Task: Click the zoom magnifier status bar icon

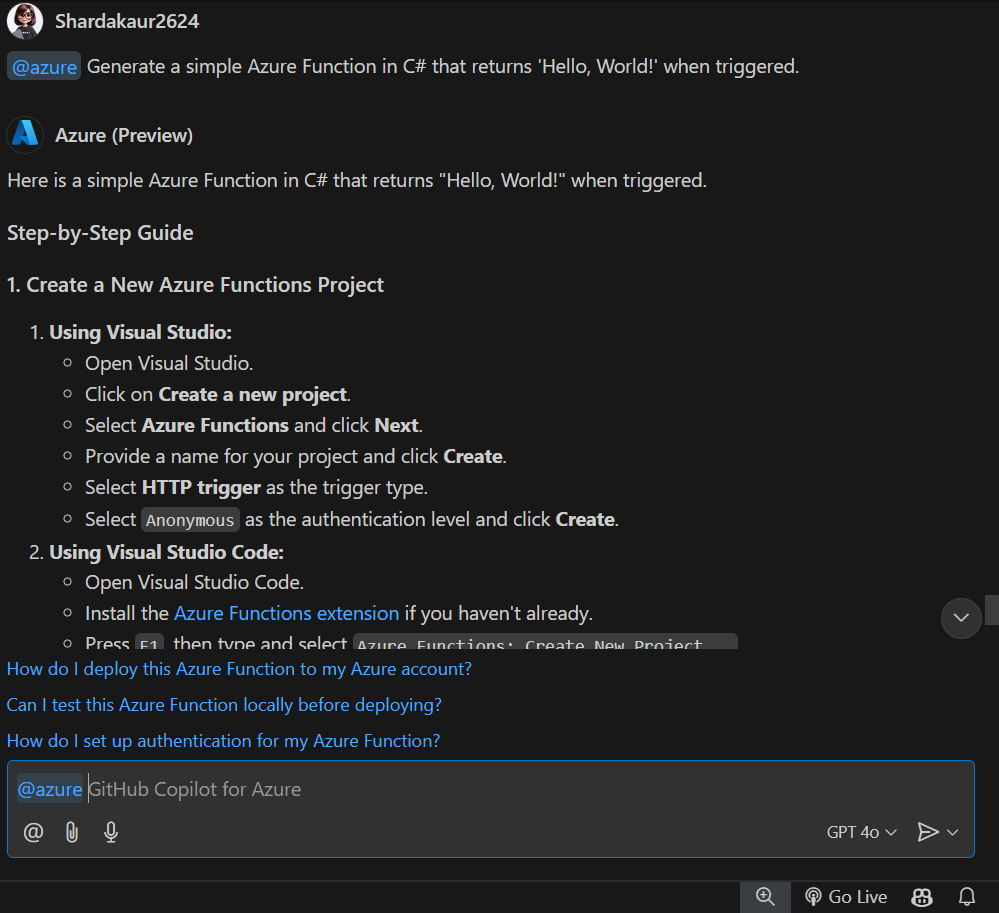Action: [x=765, y=897]
